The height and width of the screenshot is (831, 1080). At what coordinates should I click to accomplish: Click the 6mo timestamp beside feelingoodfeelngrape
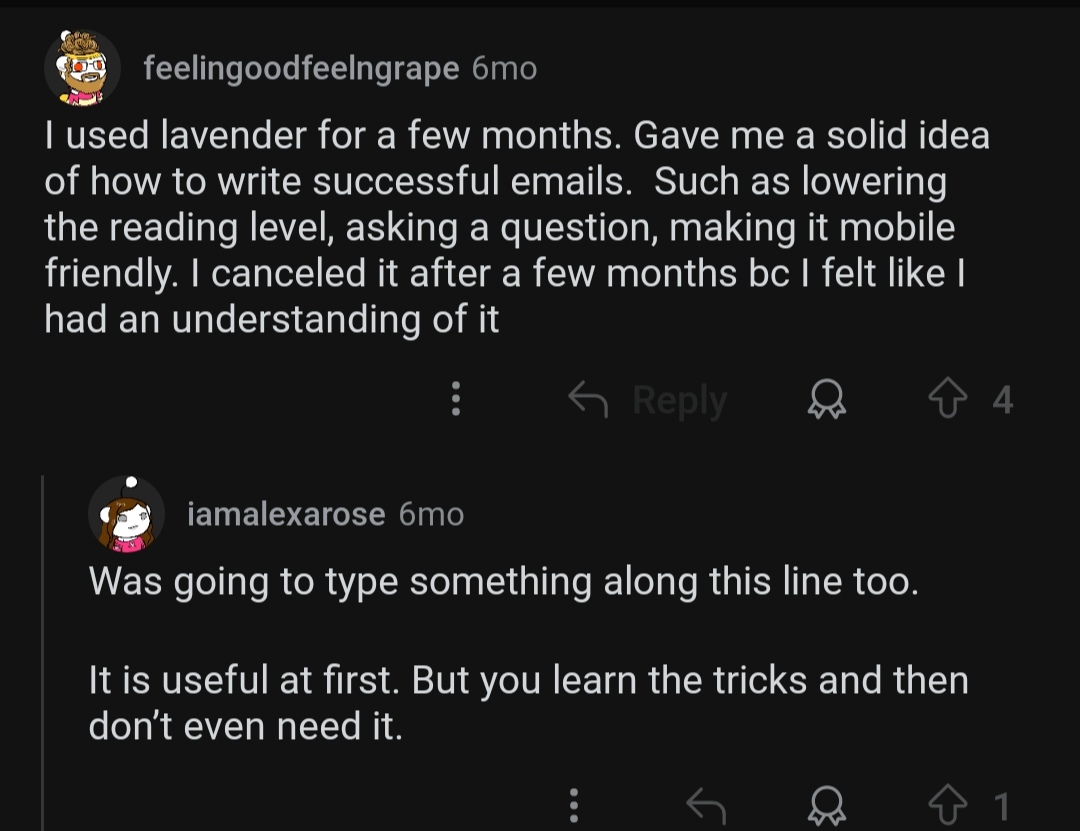[504, 69]
